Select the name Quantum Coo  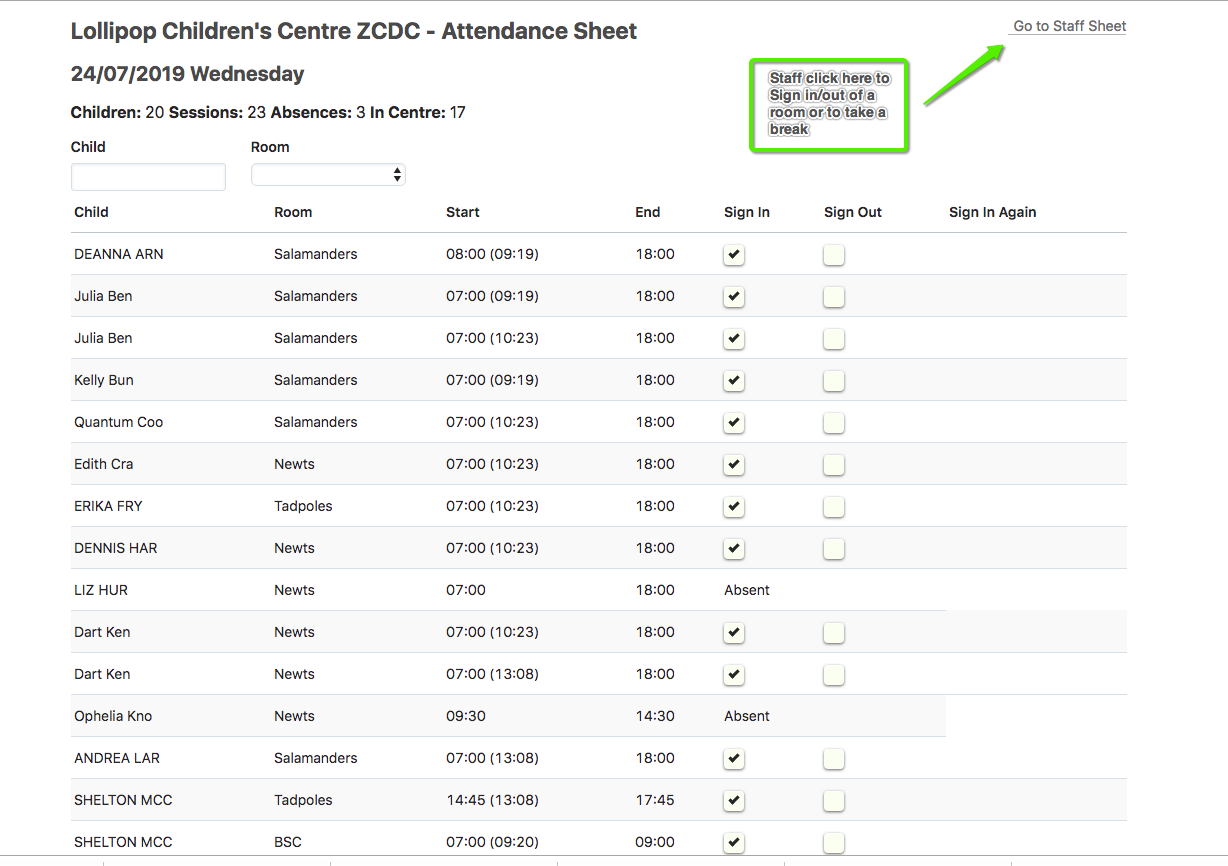click(x=118, y=422)
